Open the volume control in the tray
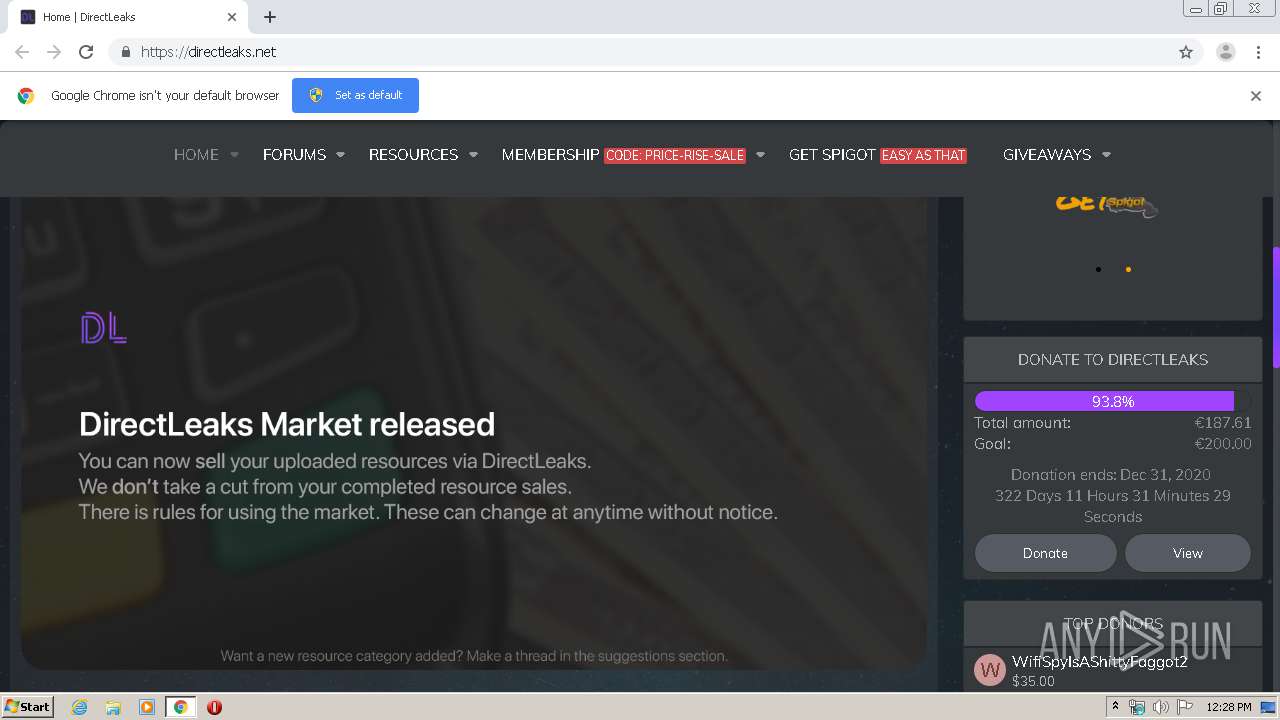Screen dimensions: 1280x720 click(x=1160, y=707)
